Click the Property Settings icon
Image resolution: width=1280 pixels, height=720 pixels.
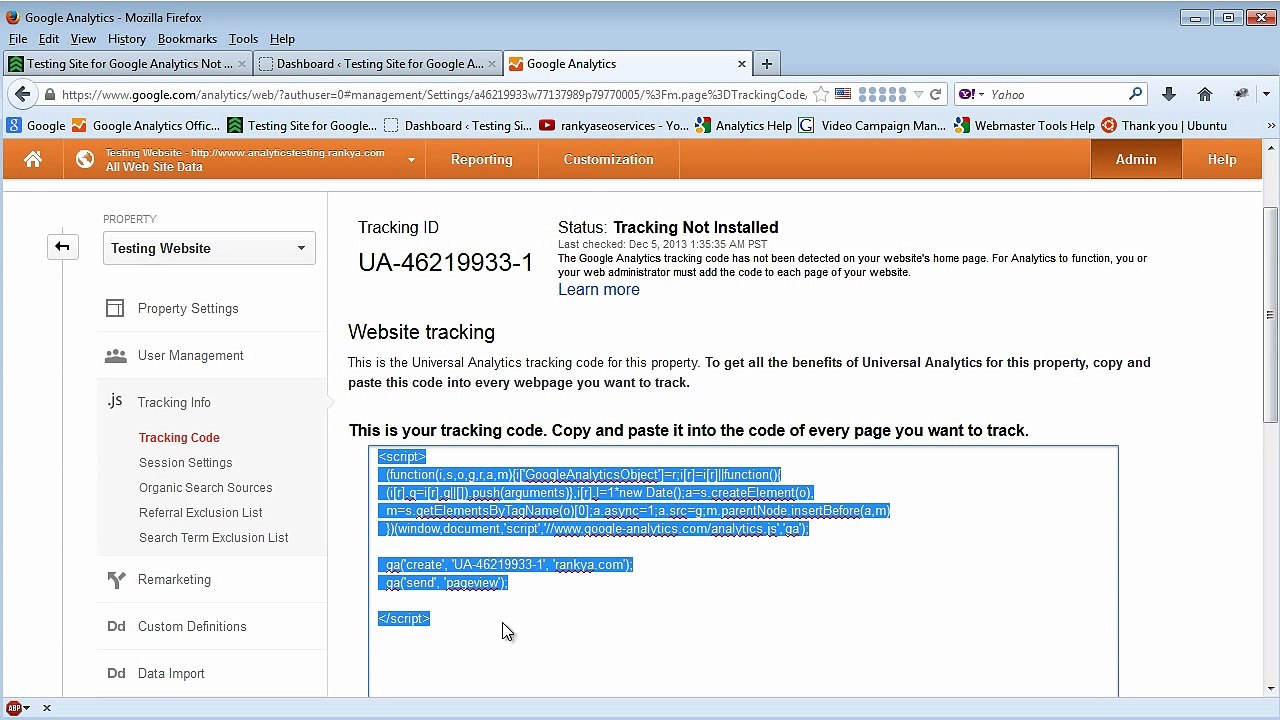click(x=115, y=308)
